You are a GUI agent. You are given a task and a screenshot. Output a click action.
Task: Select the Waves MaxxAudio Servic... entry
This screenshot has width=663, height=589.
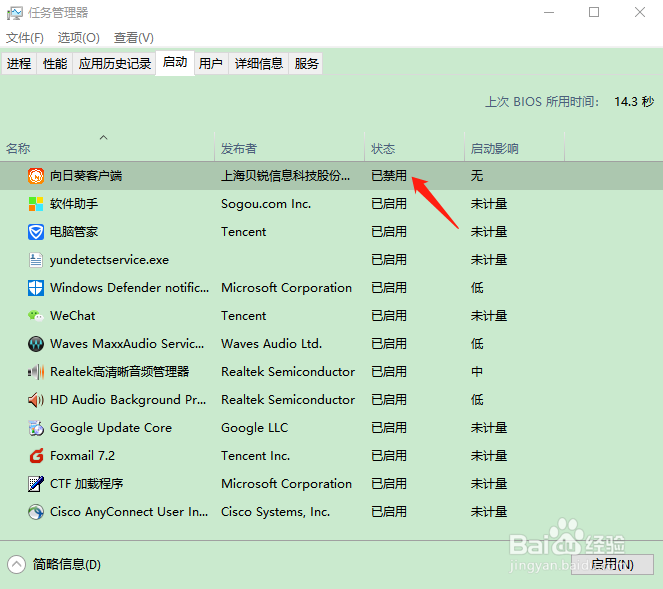pos(127,344)
